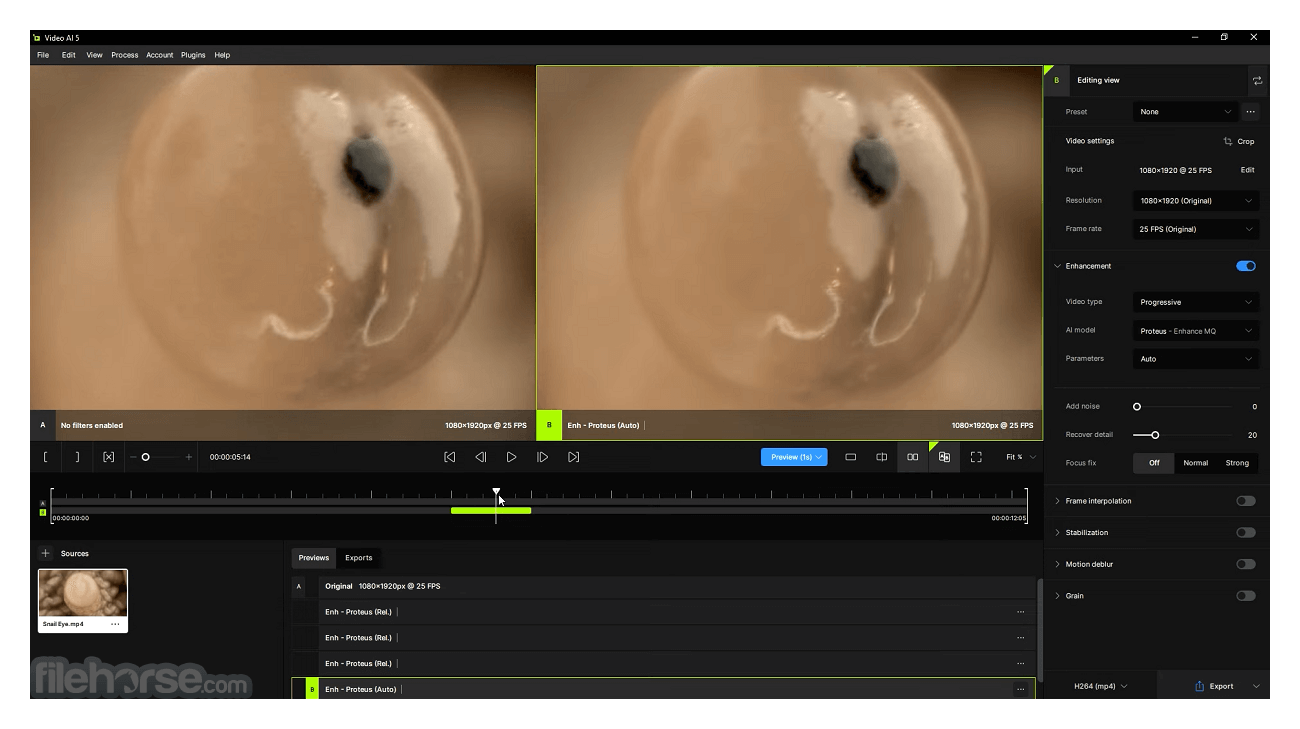Jump to the first frame

point(450,457)
